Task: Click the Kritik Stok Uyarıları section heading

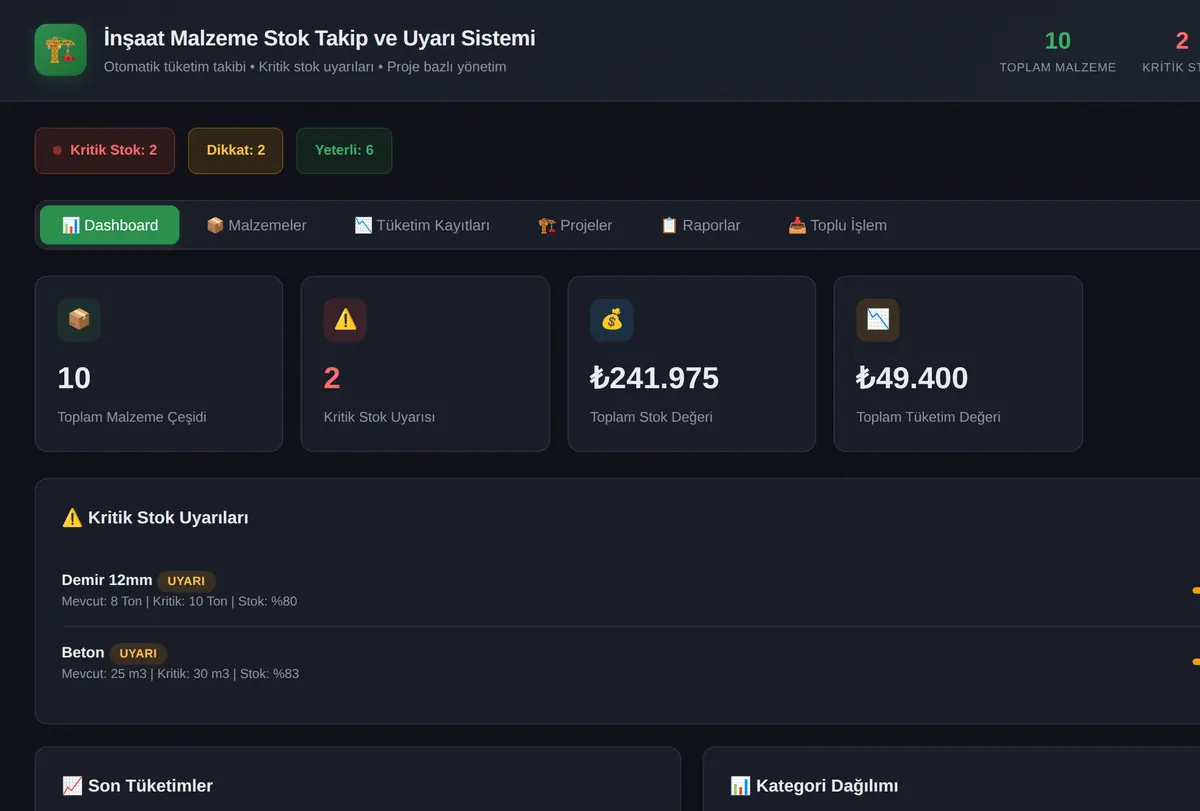Action: (x=155, y=518)
